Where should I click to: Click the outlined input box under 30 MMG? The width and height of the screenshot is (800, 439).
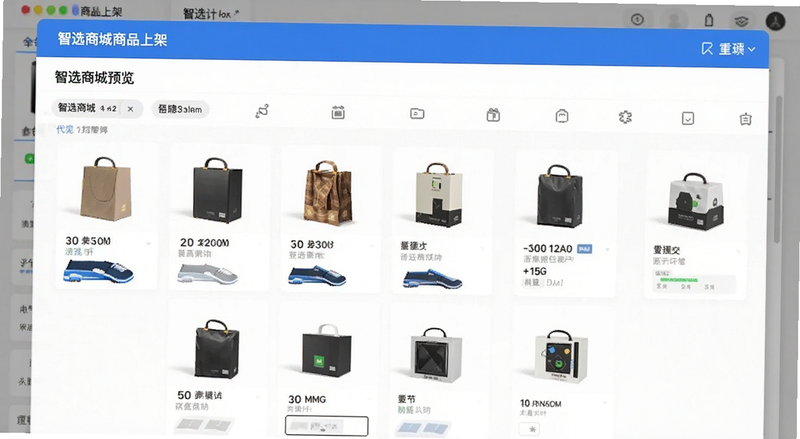(327, 426)
